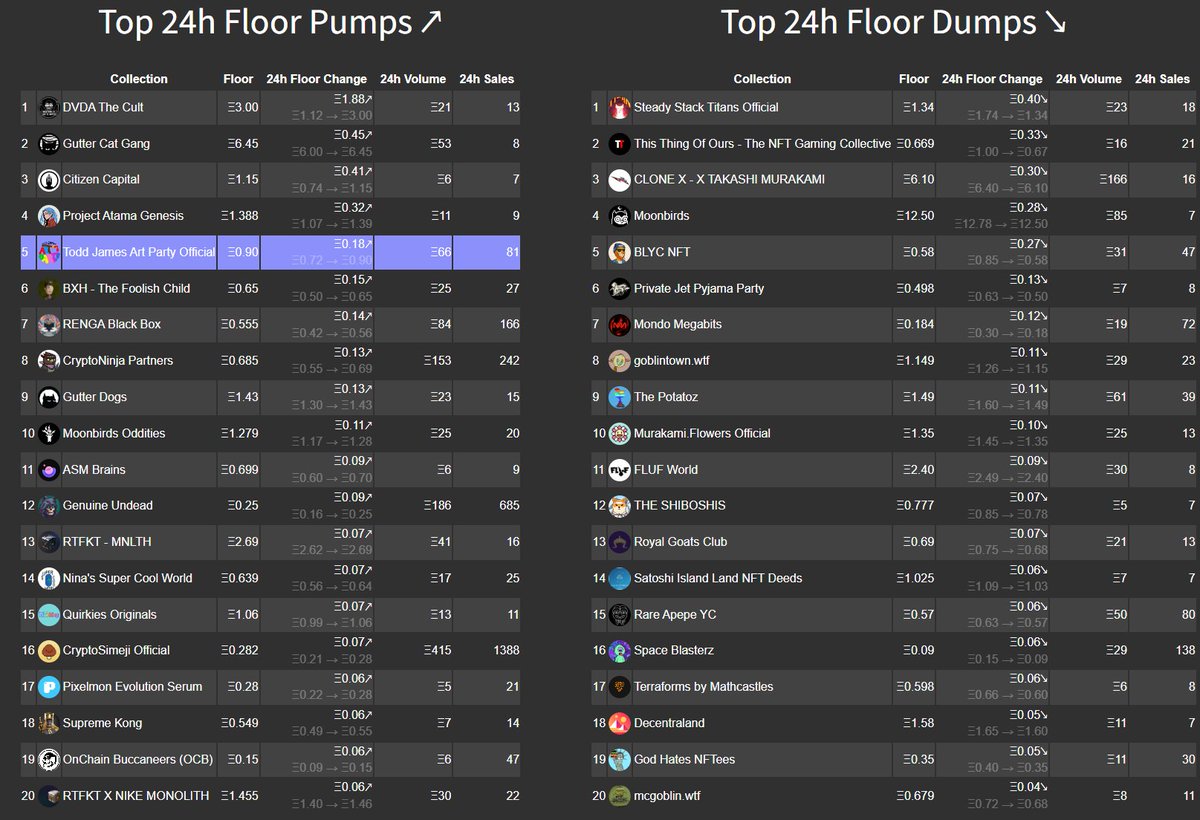Click the Genuine Undead icon
Viewport: 1200px width, 820px height.
[x=49, y=506]
